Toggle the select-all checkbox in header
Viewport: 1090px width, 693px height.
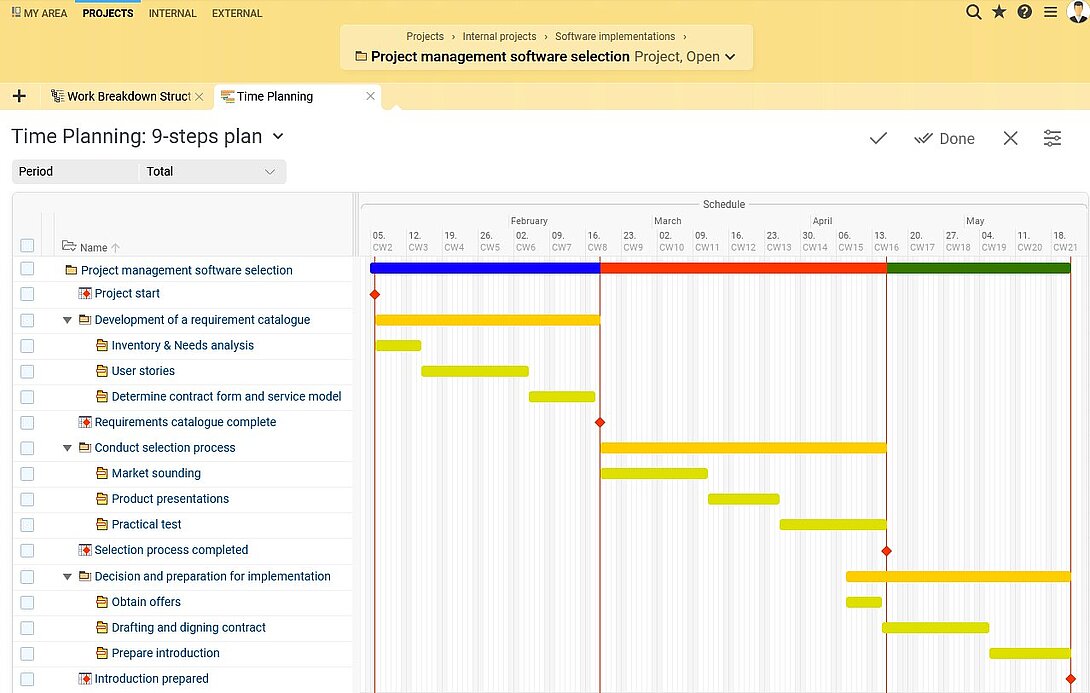pyautogui.click(x=27, y=245)
